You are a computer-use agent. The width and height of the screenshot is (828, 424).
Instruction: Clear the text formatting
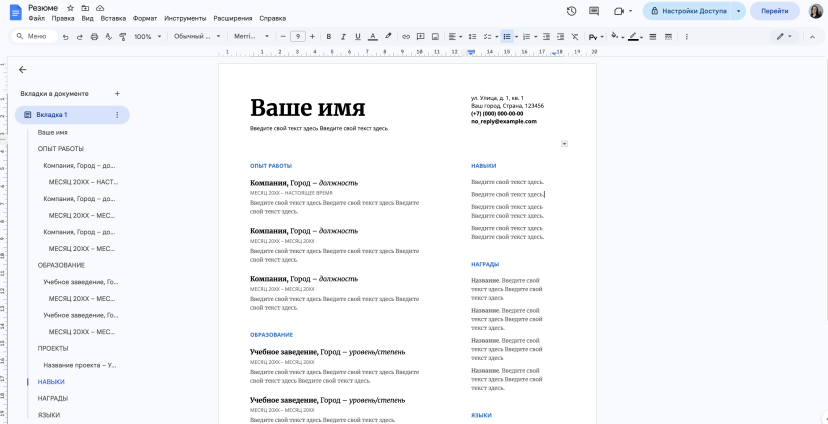(575, 36)
